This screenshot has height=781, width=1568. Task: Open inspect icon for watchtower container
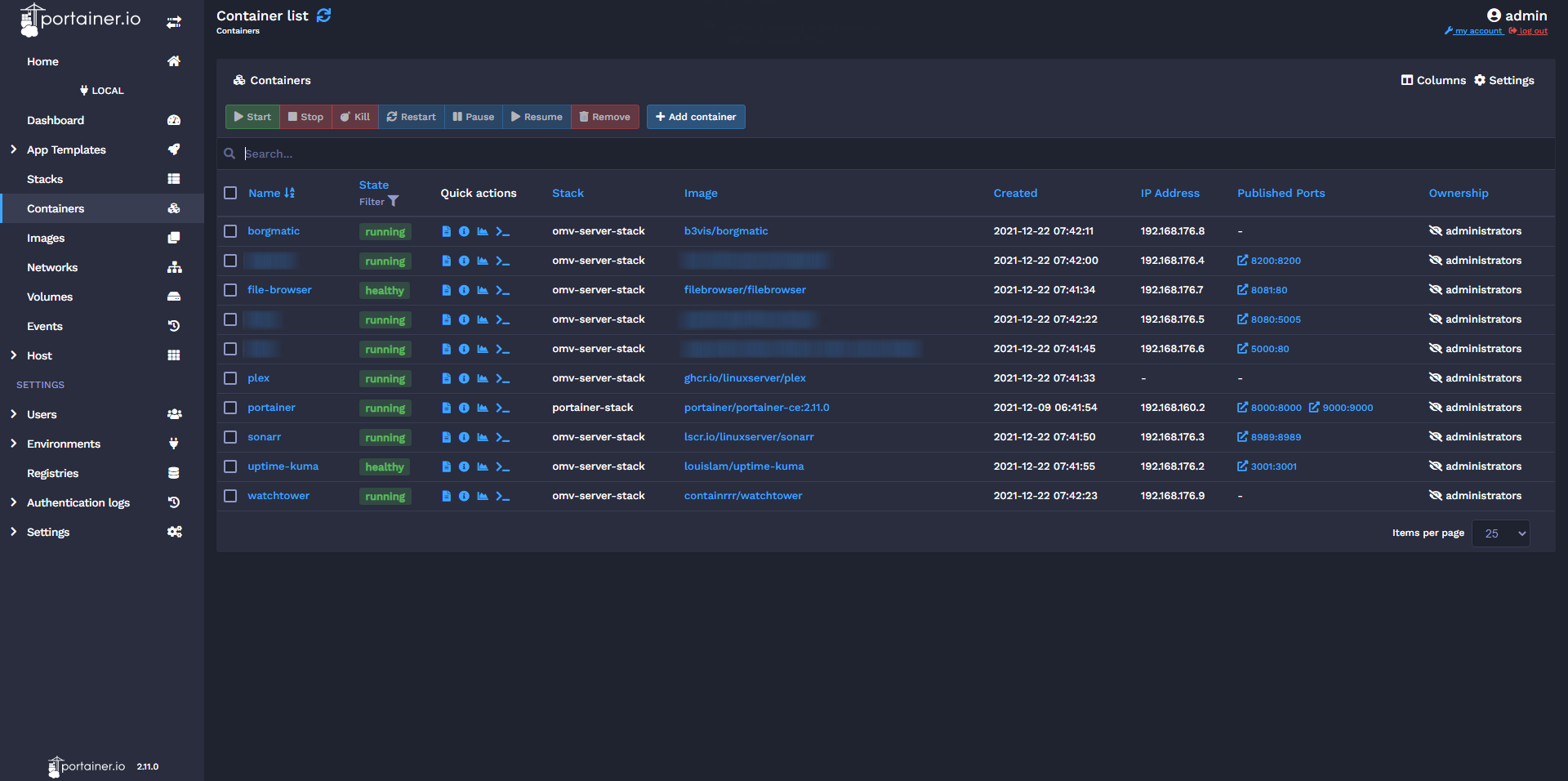click(x=464, y=496)
